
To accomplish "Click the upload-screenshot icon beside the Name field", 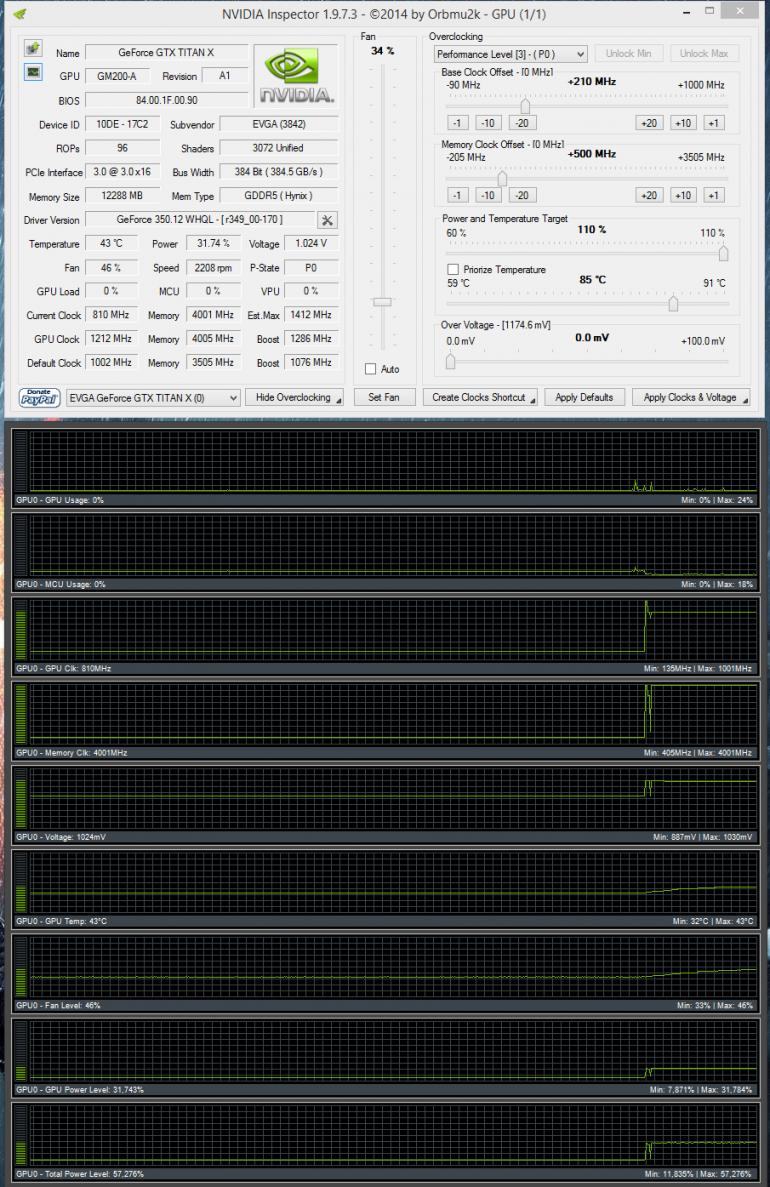I will coord(33,48).
